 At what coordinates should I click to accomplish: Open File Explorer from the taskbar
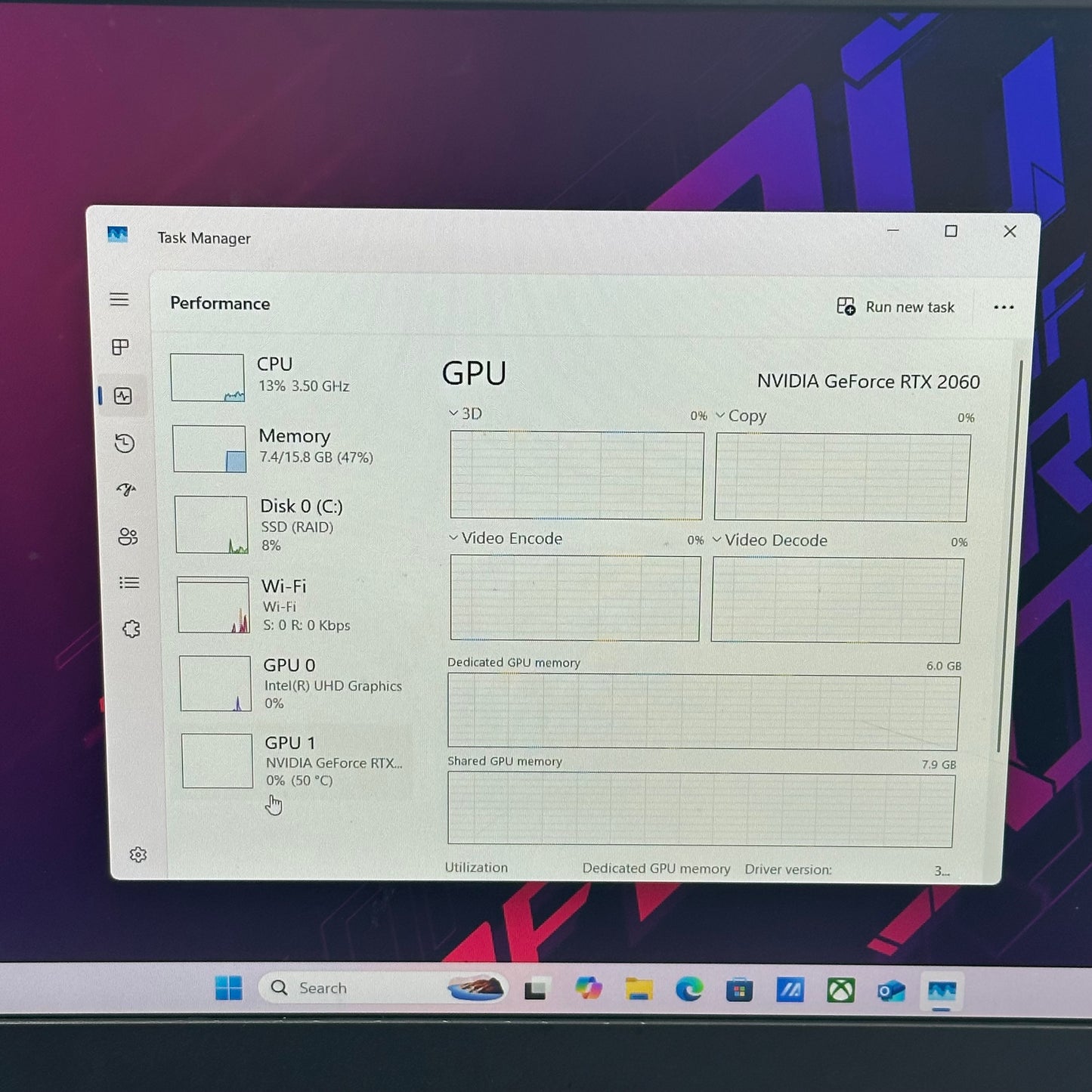(639, 989)
